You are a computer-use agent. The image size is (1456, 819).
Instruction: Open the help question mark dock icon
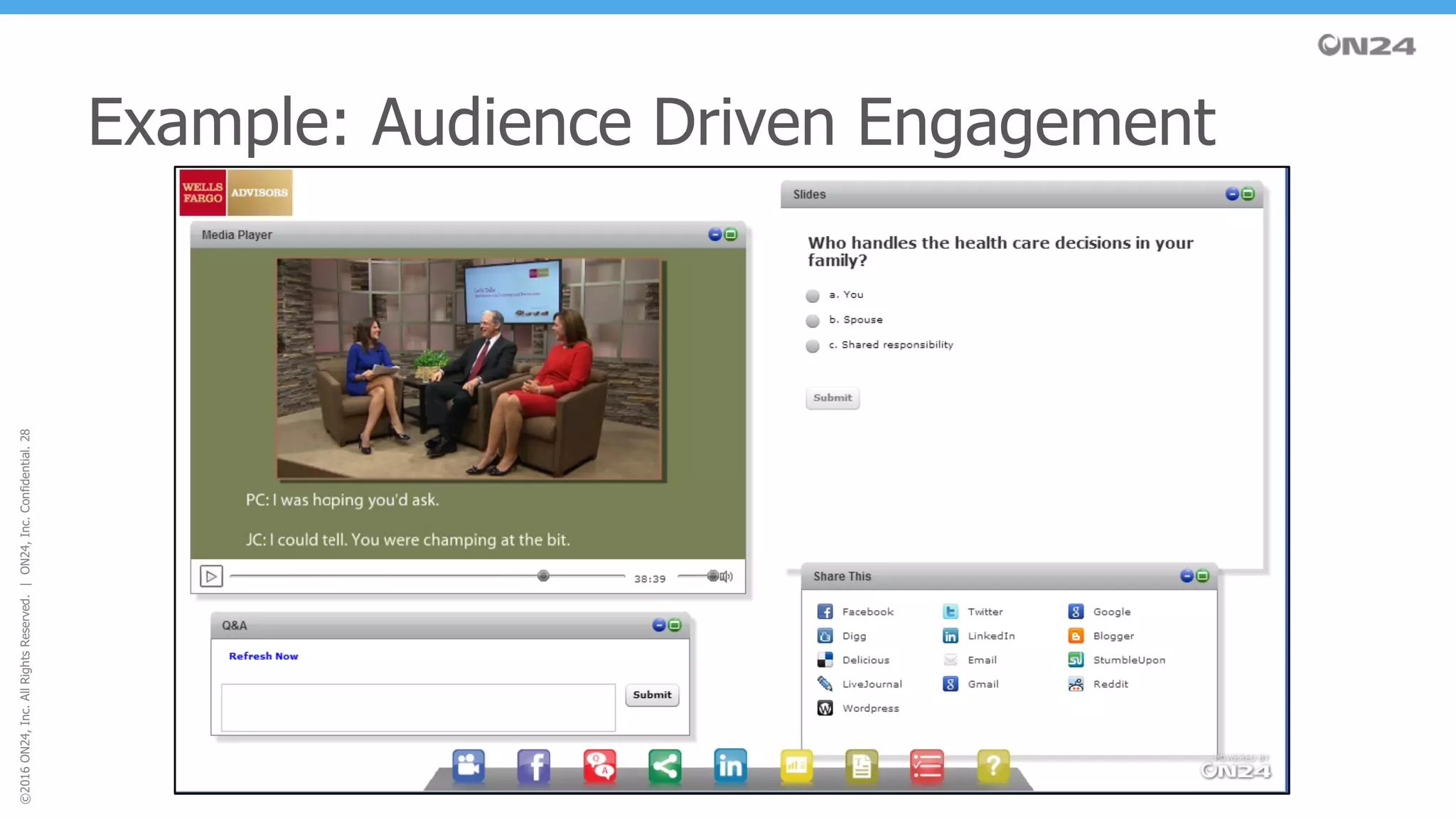coord(993,766)
